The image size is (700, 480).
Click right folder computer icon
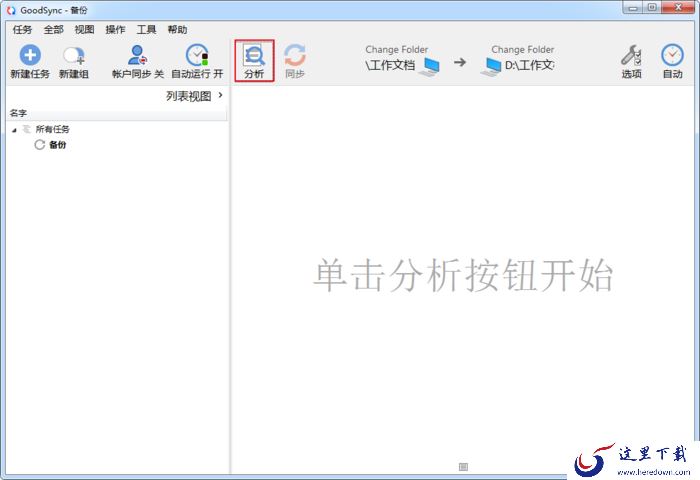click(492, 67)
